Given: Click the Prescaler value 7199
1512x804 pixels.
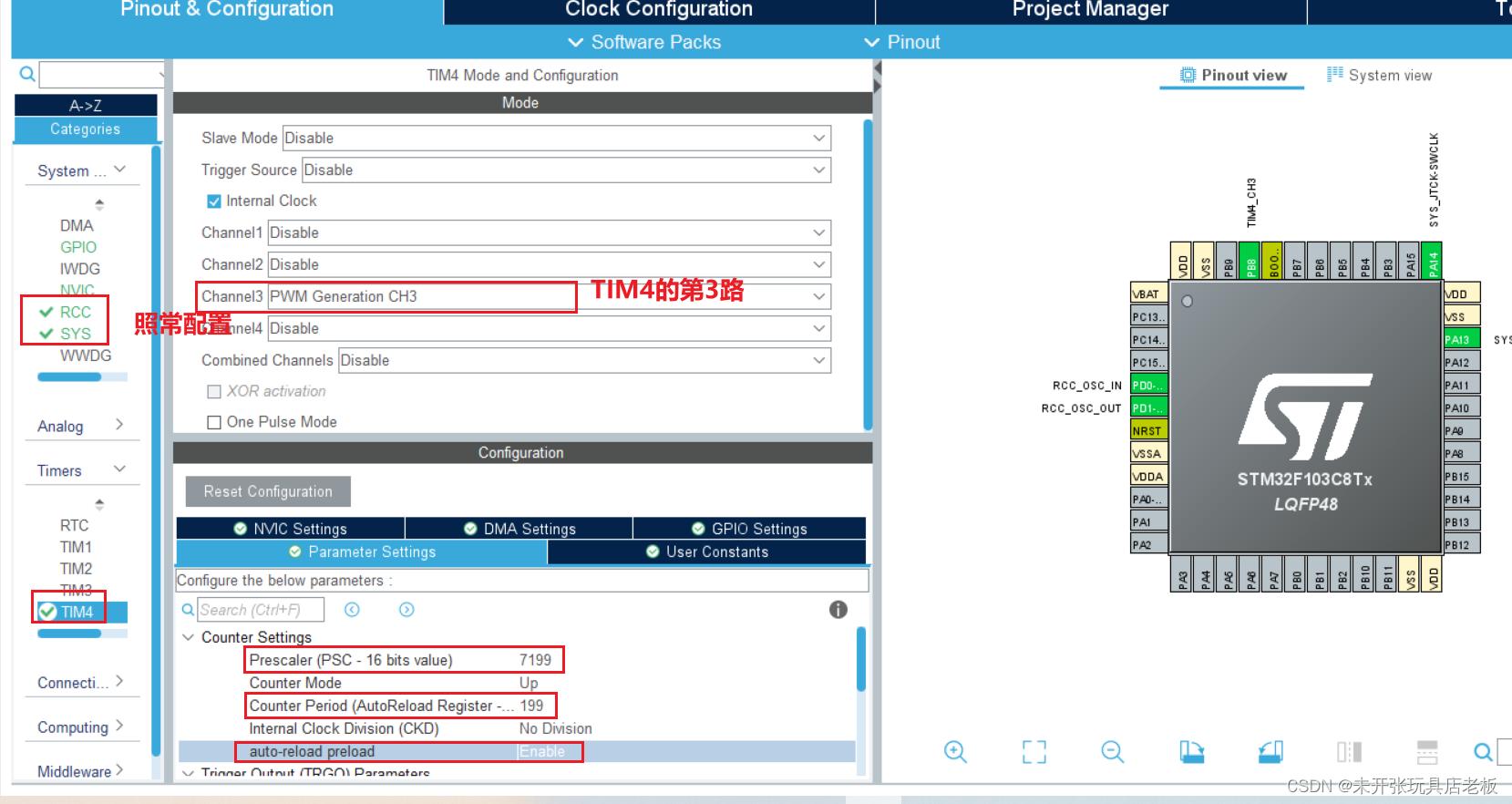Looking at the screenshot, I should [535, 660].
